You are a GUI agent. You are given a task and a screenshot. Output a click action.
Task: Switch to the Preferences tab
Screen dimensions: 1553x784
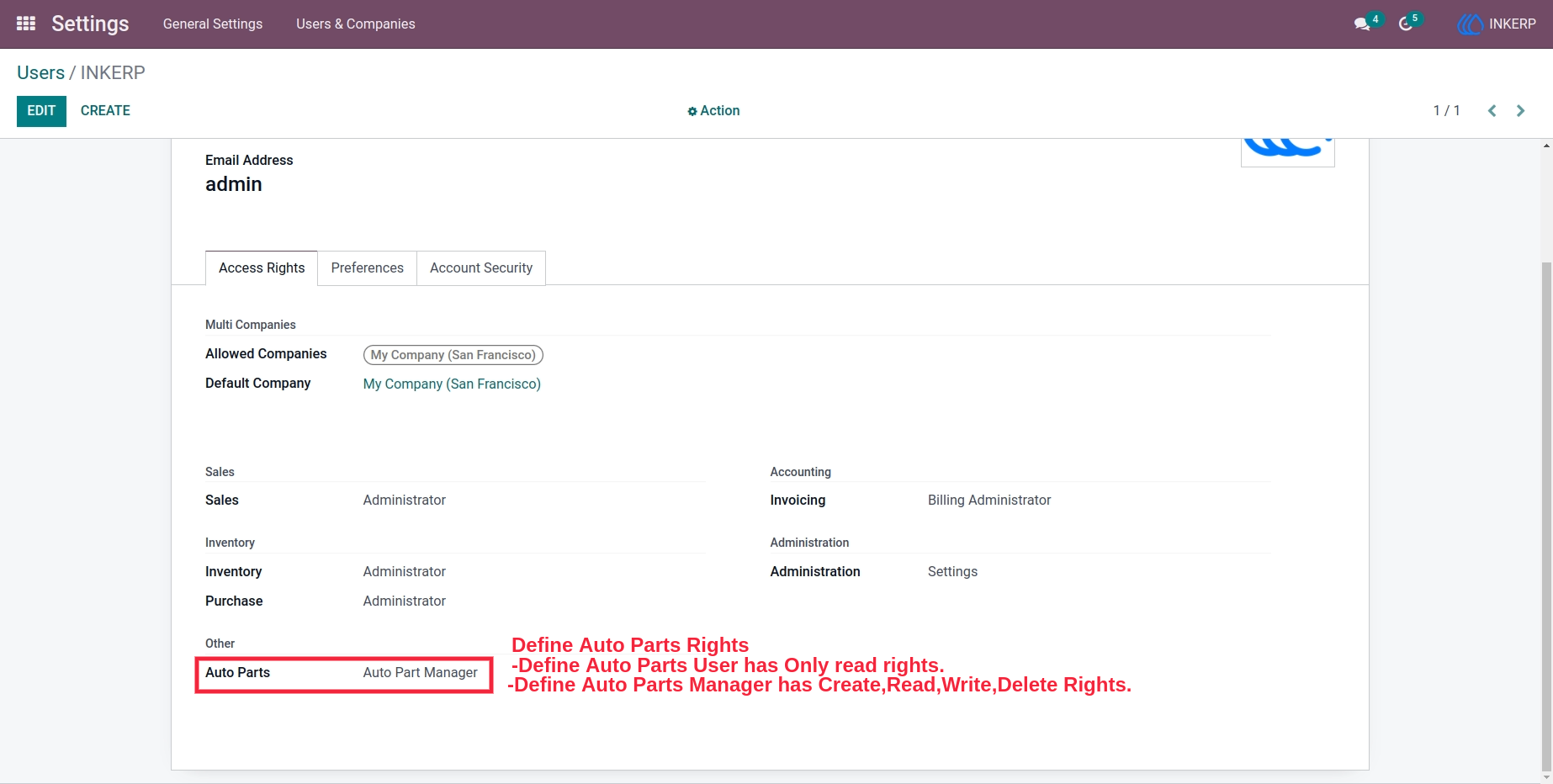pos(368,268)
